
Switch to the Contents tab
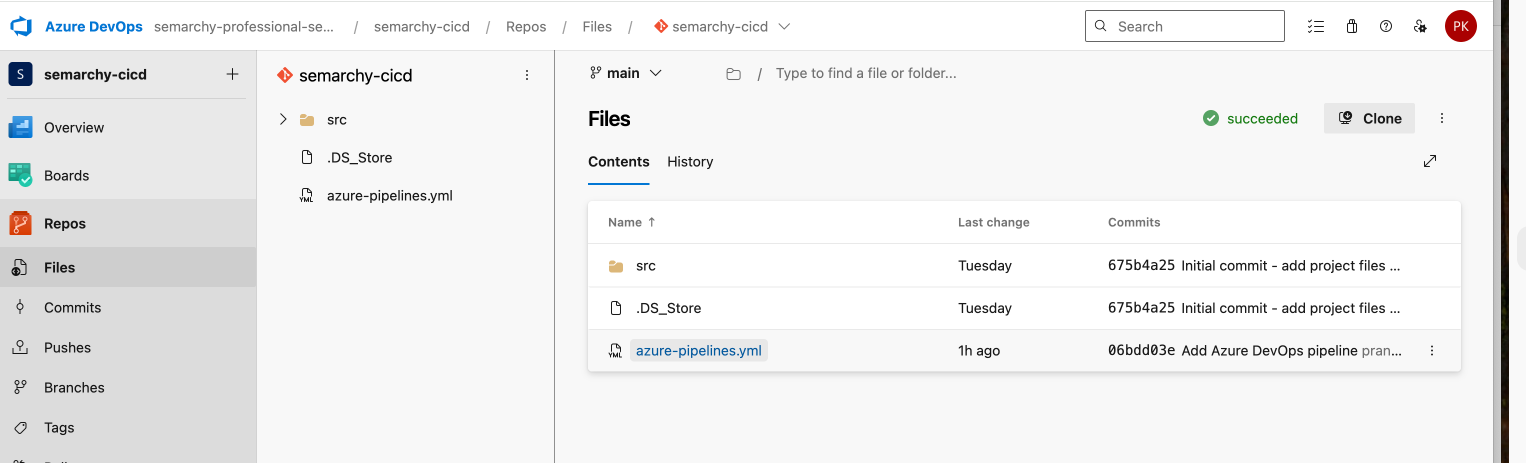coord(619,162)
